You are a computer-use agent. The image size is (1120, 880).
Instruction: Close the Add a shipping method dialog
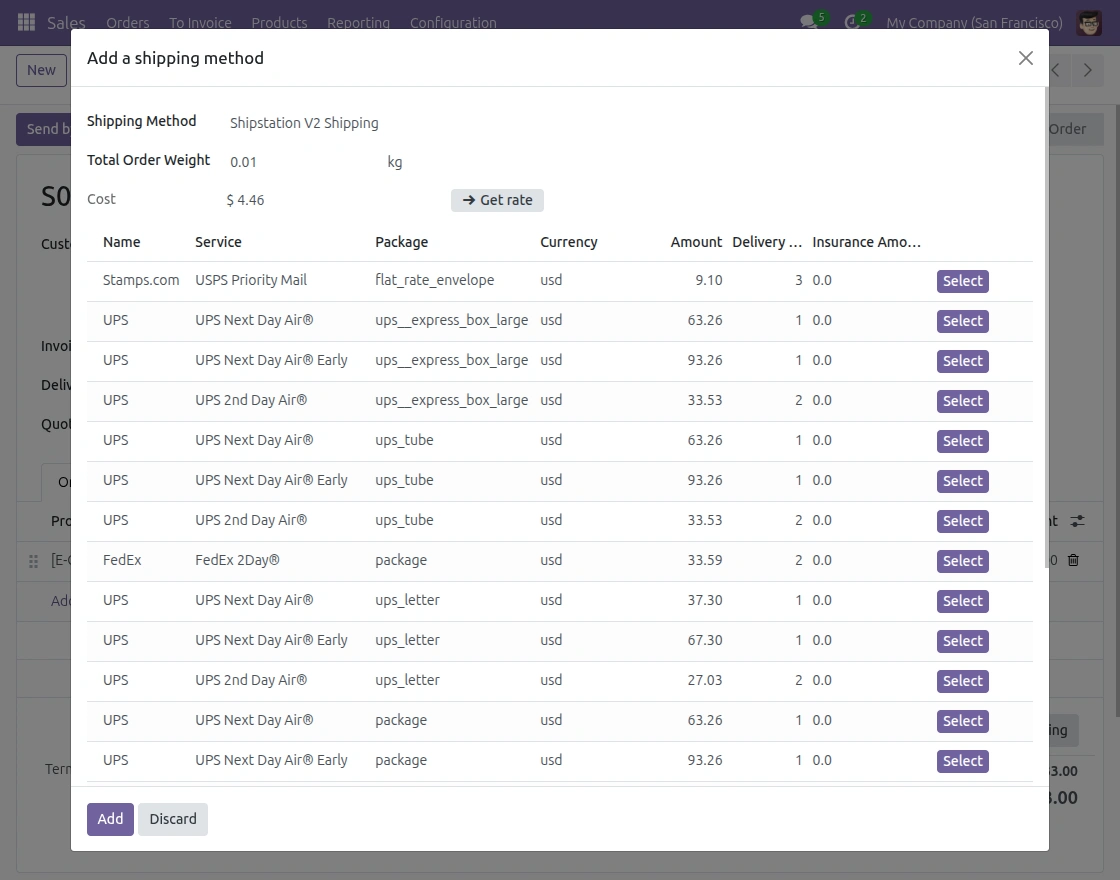1025,58
